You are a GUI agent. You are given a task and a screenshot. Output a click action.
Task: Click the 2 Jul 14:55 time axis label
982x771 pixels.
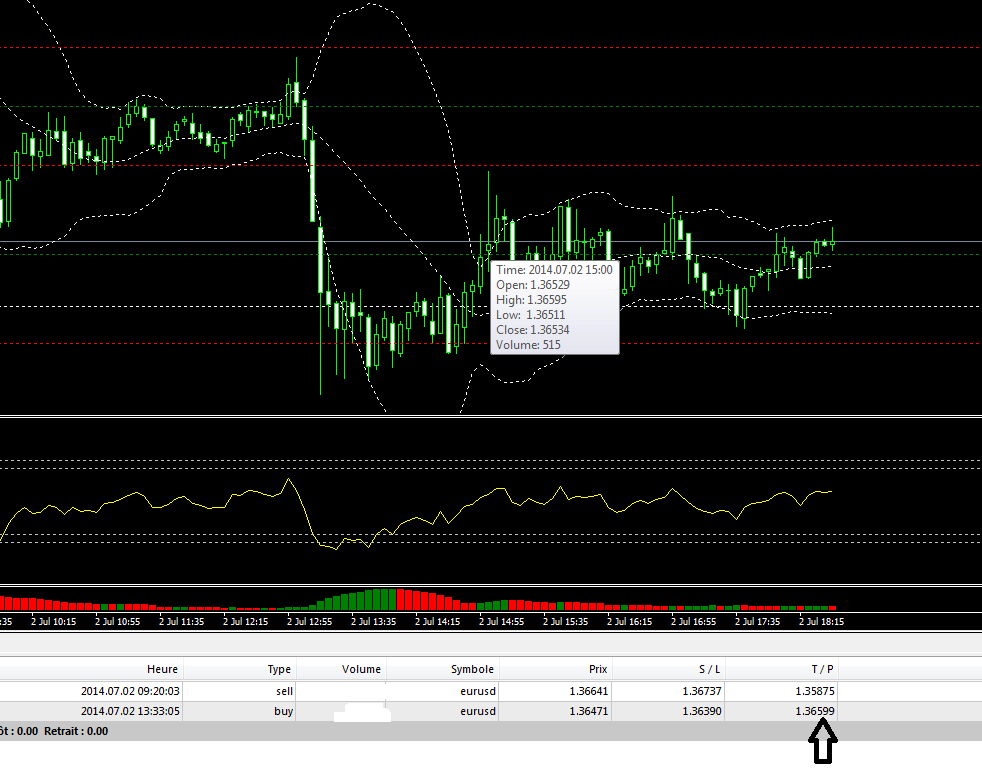pos(501,621)
